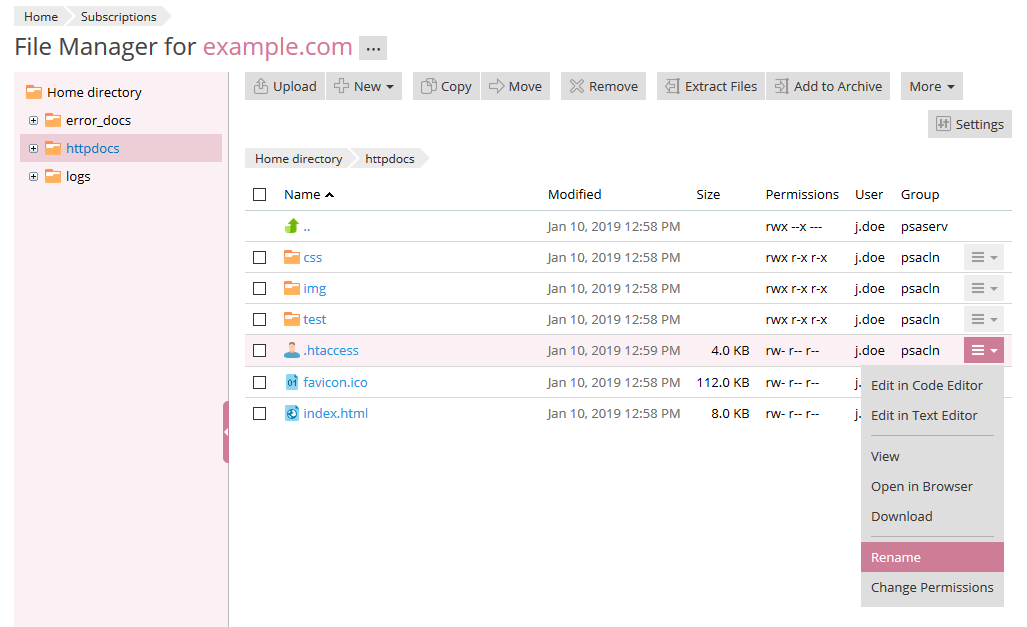Go up via the parent directory arrow
Screen dimensions: 1027x627
pyautogui.click(x=292, y=226)
